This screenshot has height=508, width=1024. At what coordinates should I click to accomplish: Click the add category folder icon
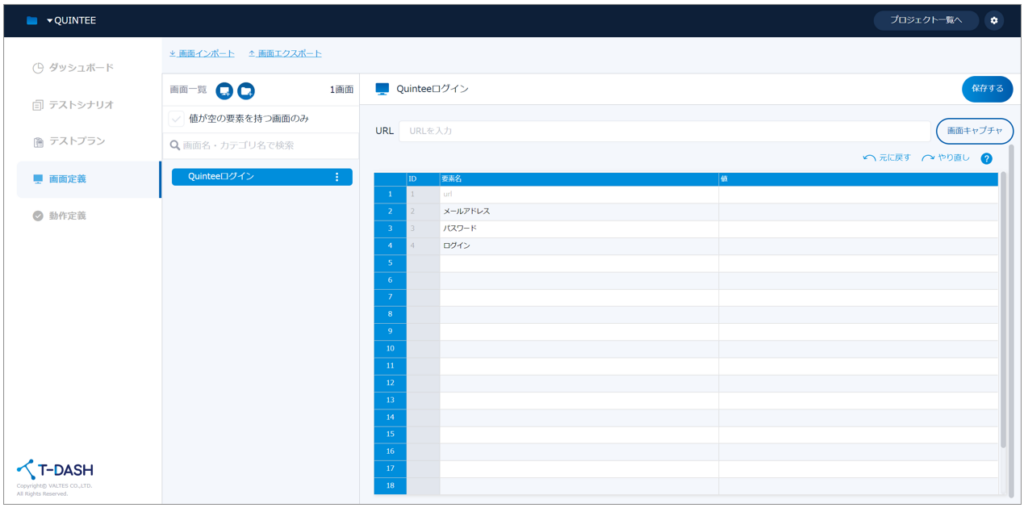click(x=245, y=91)
